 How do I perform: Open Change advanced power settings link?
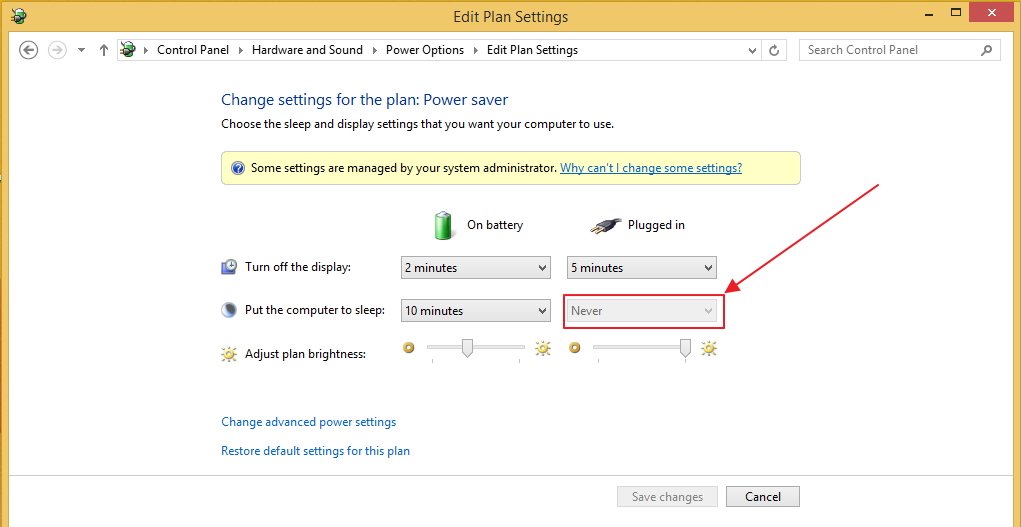[308, 422]
